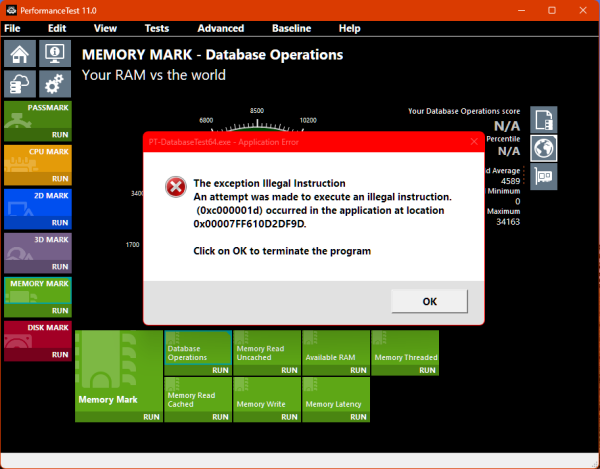Open the cloud baseline database icon
This screenshot has height=469, width=600.
[20, 84]
